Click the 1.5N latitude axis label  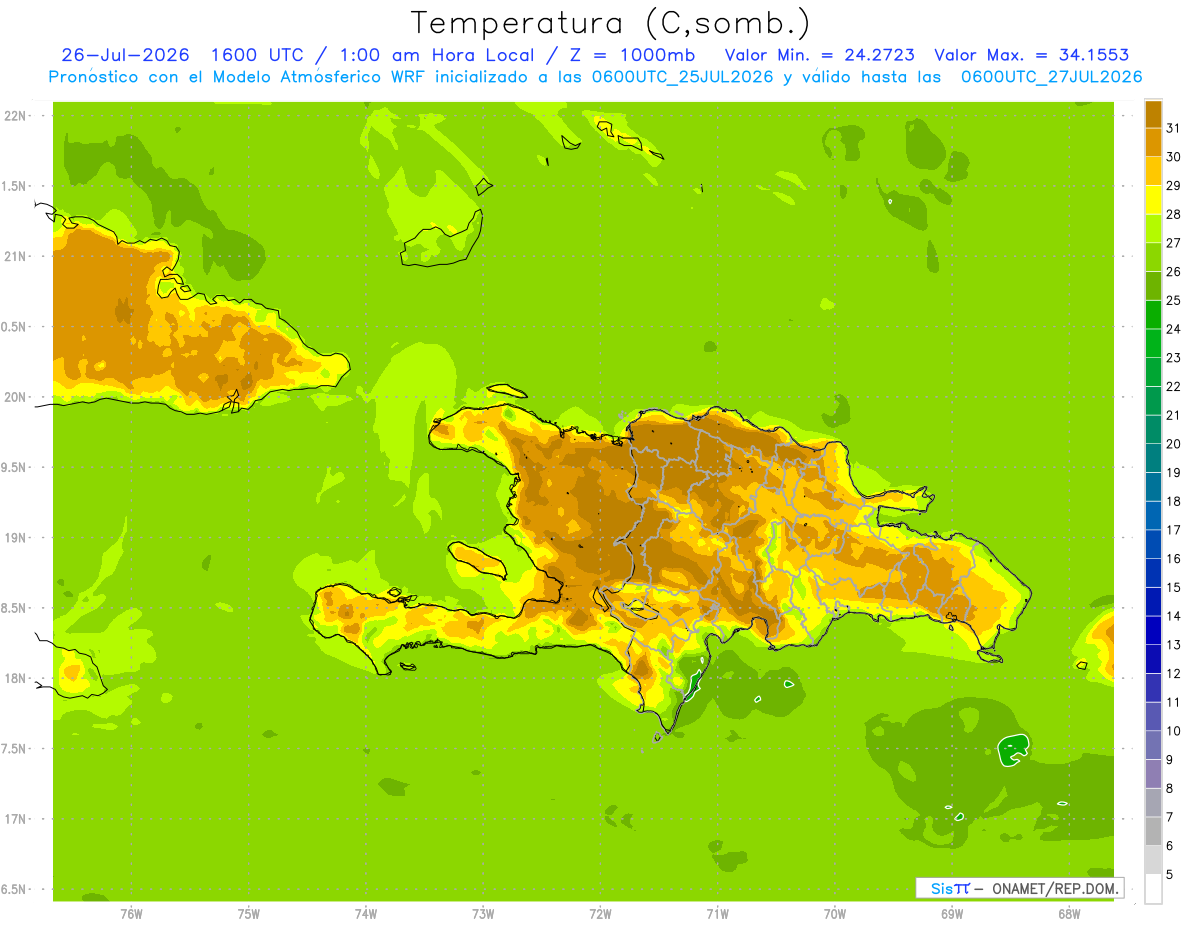[16, 186]
